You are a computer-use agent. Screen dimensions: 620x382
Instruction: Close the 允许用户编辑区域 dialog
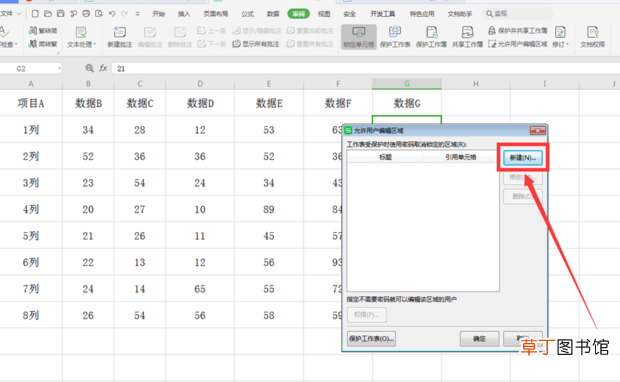point(537,130)
